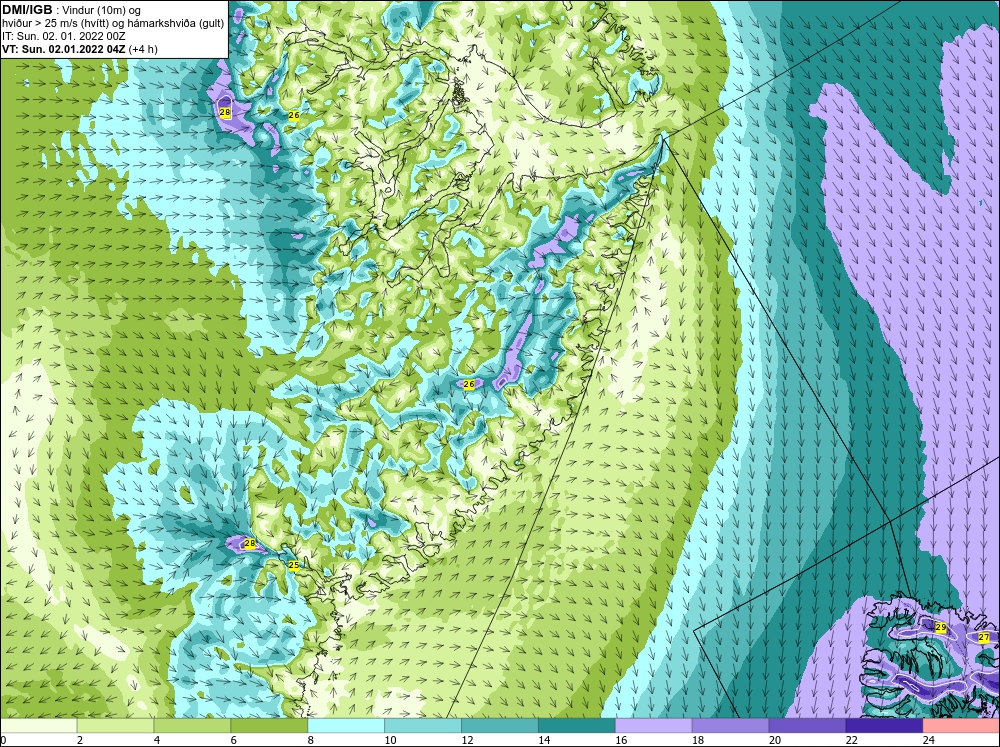Click the legend scale value 6
Image resolution: width=1000 pixels, height=747 pixels.
[233, 740]
